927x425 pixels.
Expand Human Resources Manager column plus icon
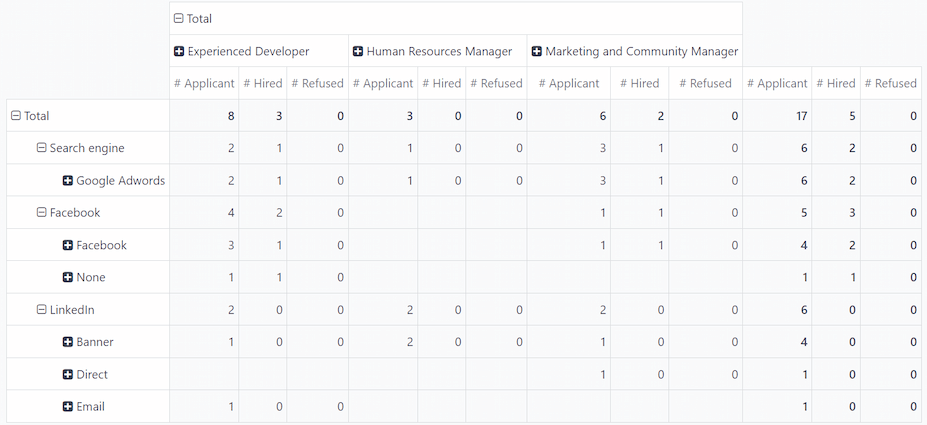(358, 51)
